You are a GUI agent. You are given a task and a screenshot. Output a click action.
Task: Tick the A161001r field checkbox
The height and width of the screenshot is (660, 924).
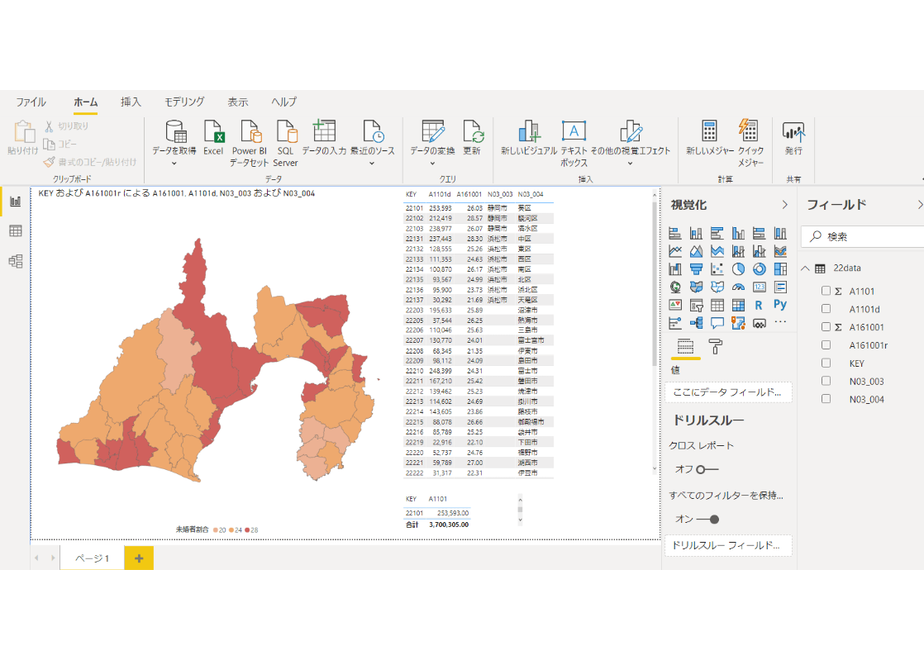pos(826,345)
